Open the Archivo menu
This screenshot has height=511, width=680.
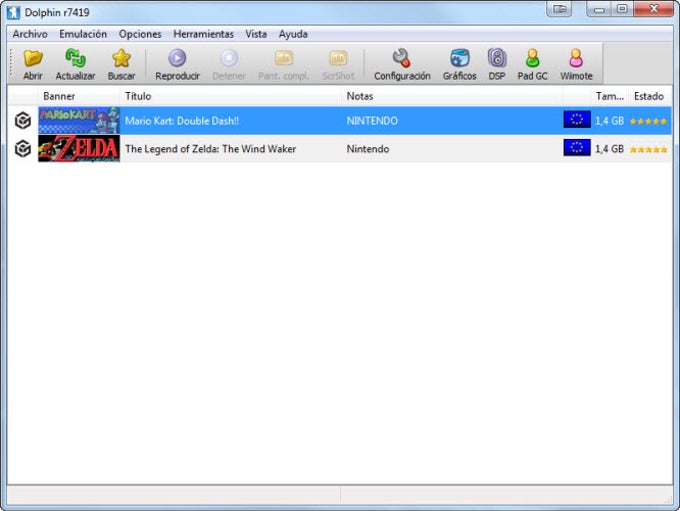point(30,34)
